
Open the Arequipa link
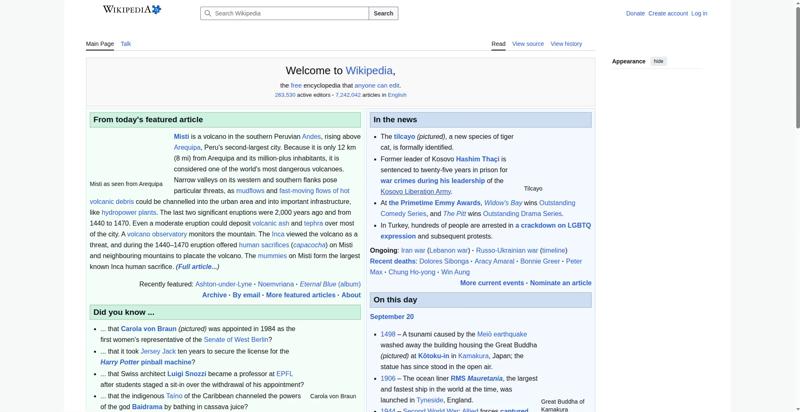tap(187, 147)
